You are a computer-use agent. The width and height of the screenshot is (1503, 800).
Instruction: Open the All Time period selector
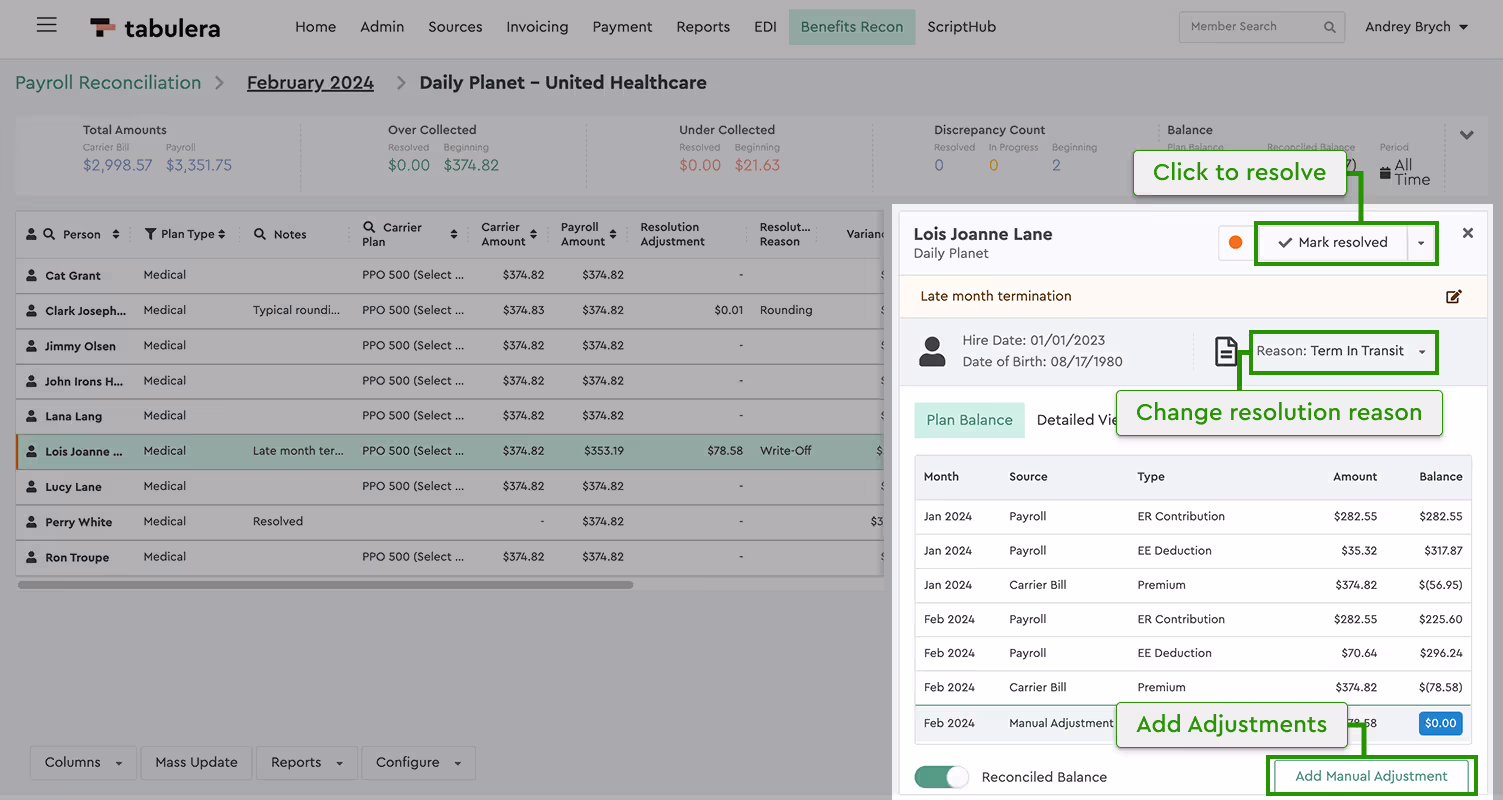[1405, 172]
